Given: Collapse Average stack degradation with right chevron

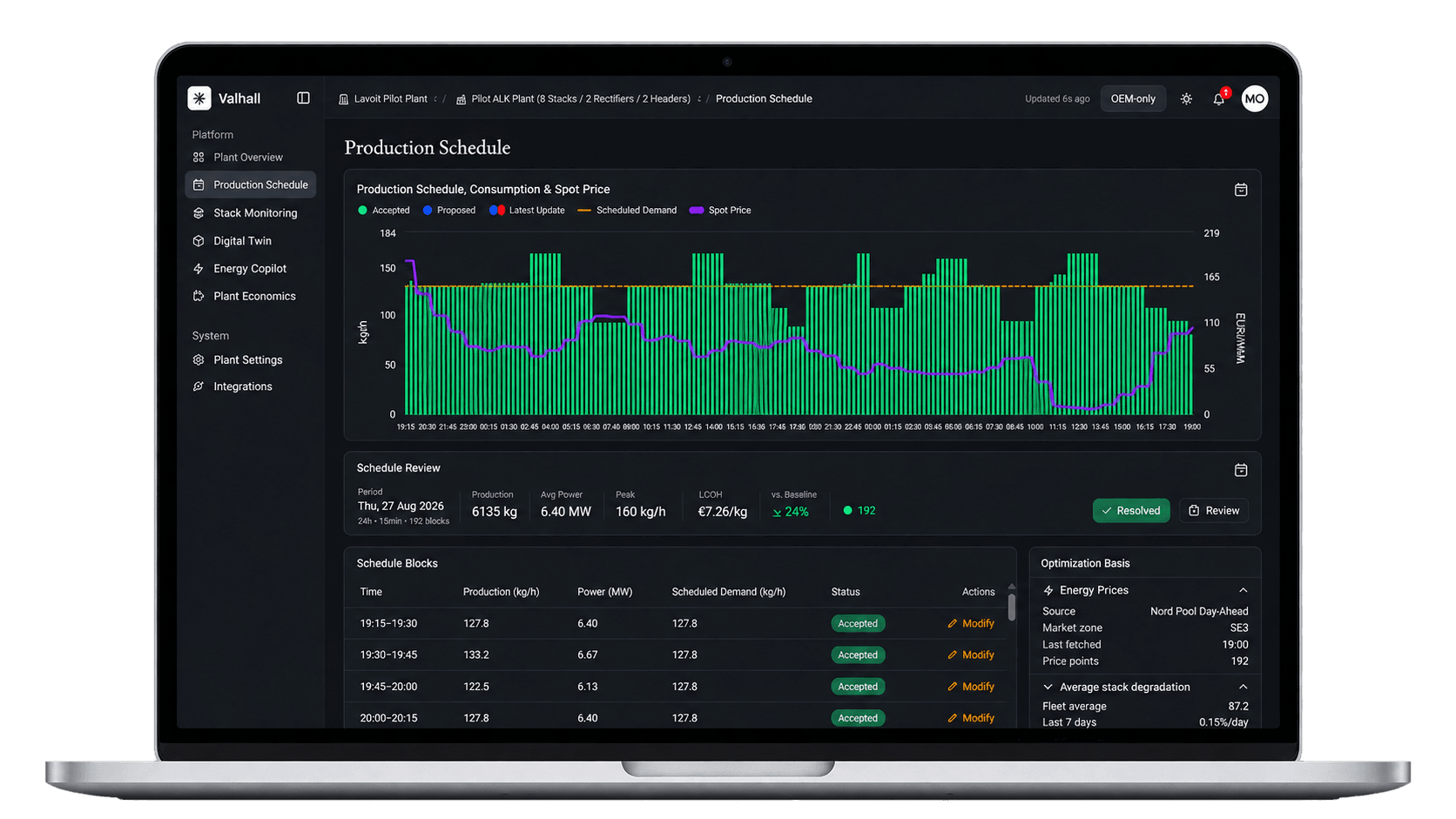Looking at the screenshot, I should pyautogui.click(x=1244, y=687).
